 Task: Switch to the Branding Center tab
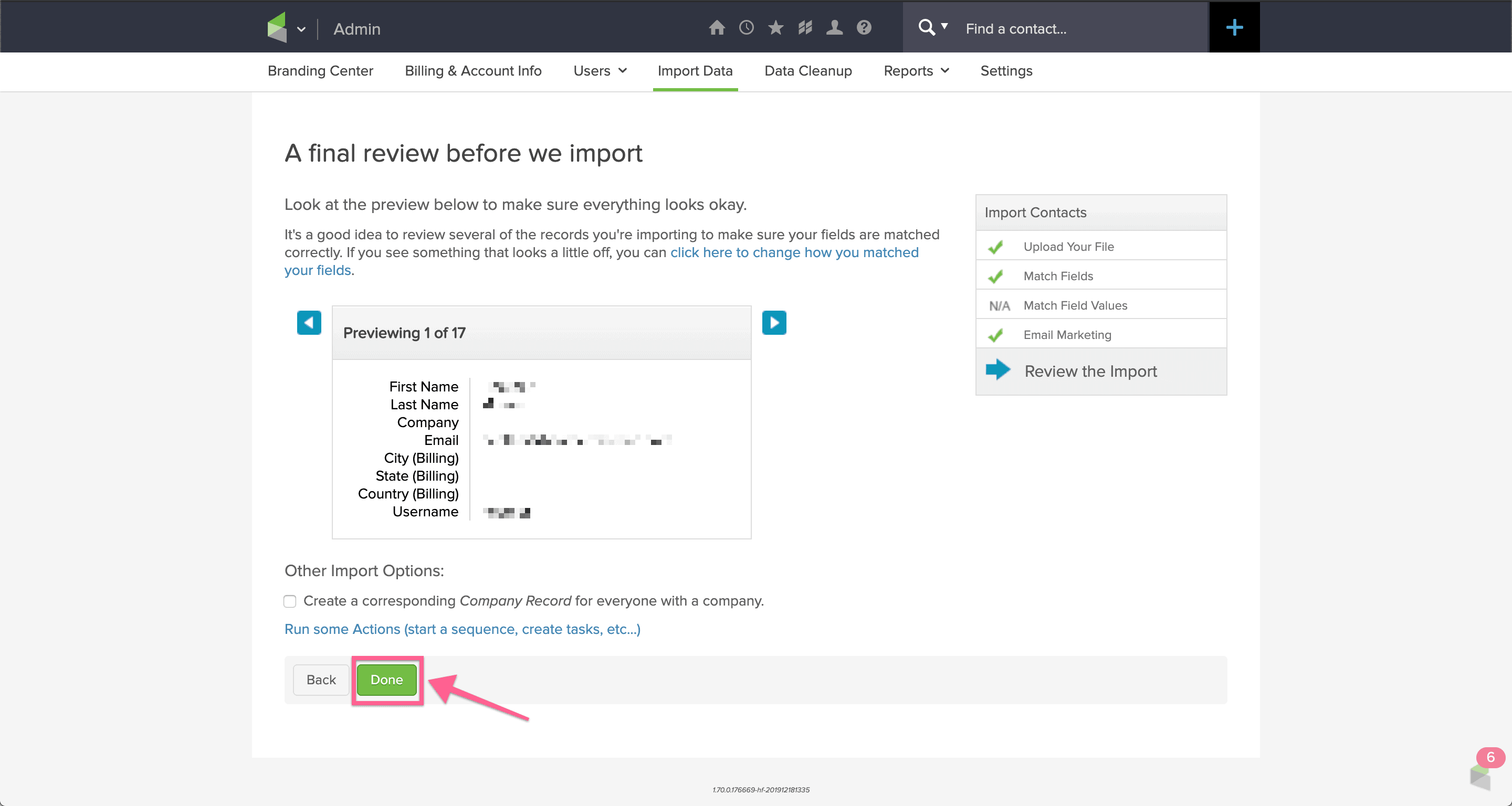tap(320, 71)
